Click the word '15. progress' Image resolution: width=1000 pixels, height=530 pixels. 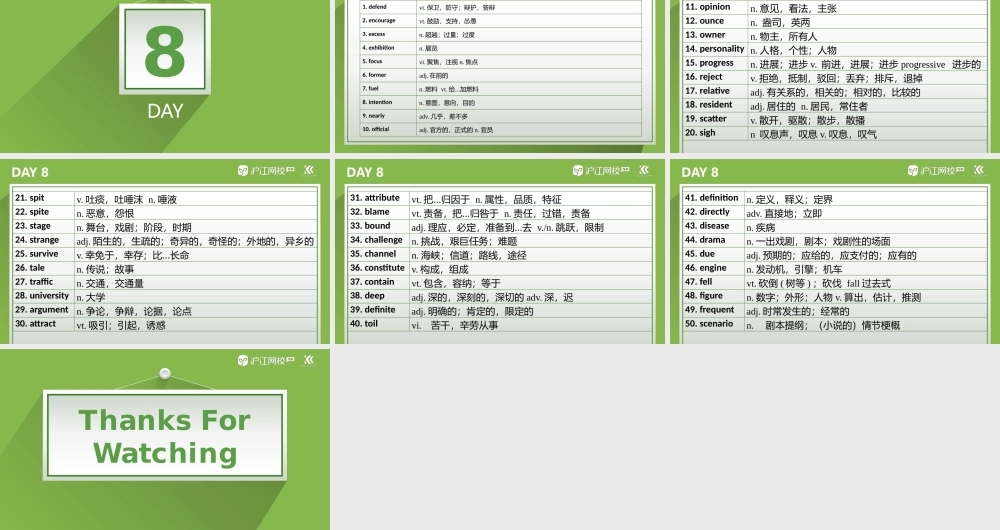tap(709, 63)
